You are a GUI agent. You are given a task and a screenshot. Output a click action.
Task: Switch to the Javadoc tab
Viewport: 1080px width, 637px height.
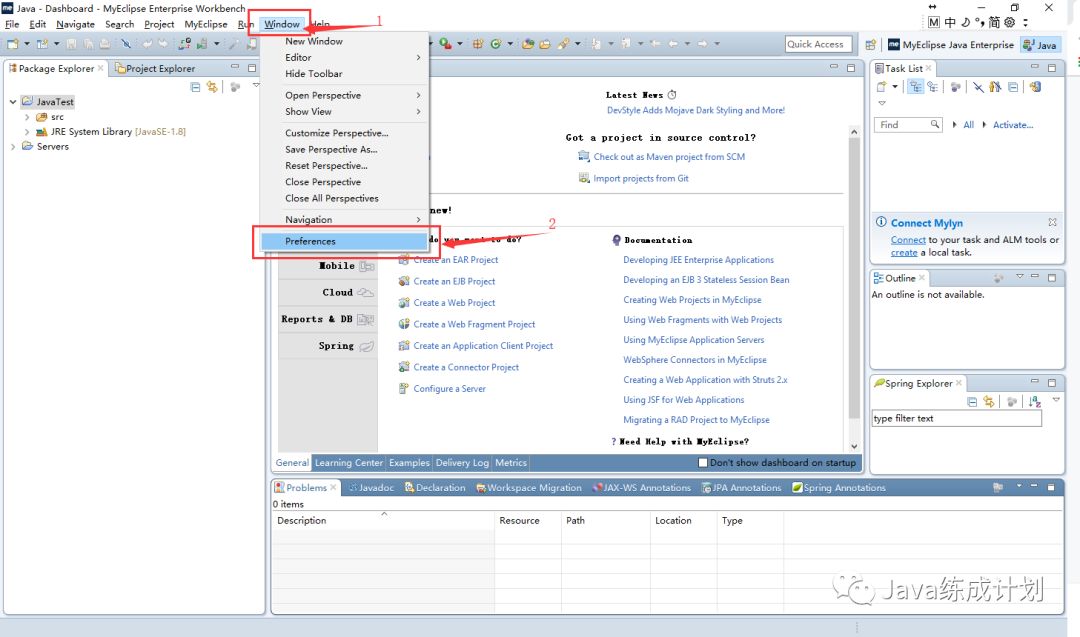(372, 488)
